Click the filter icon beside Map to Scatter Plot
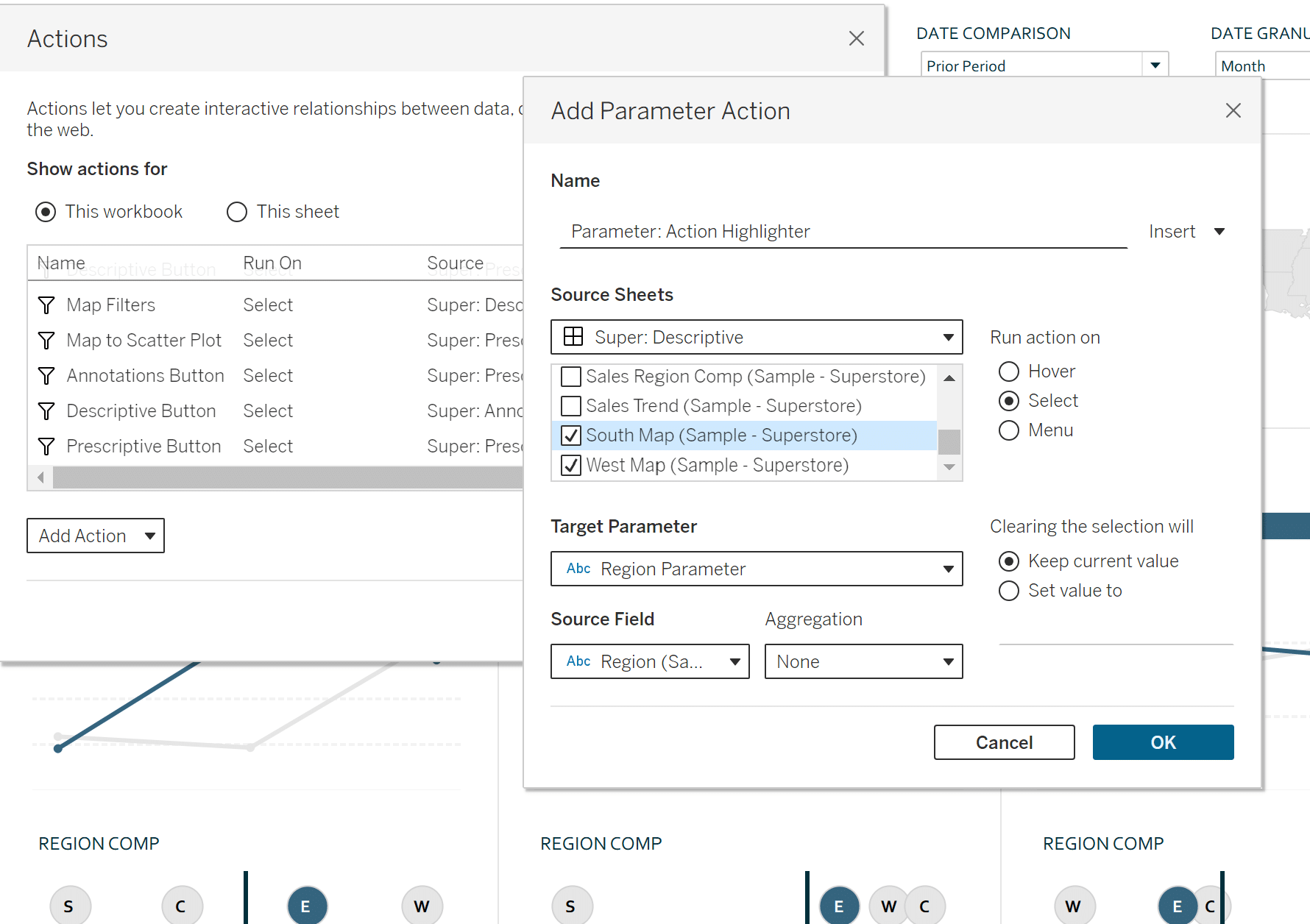 pyautogui.click(x=46, y=341)
